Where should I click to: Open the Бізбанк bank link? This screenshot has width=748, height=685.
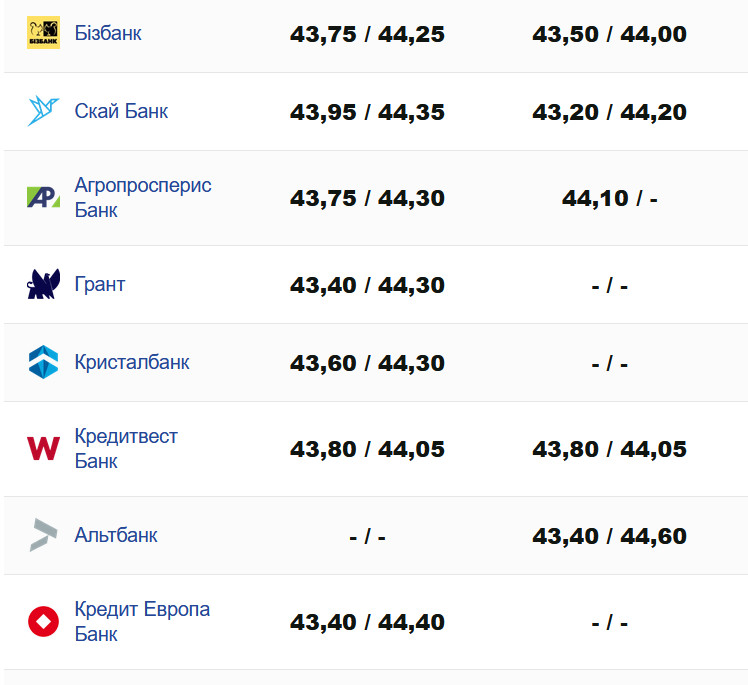(108, 33)
